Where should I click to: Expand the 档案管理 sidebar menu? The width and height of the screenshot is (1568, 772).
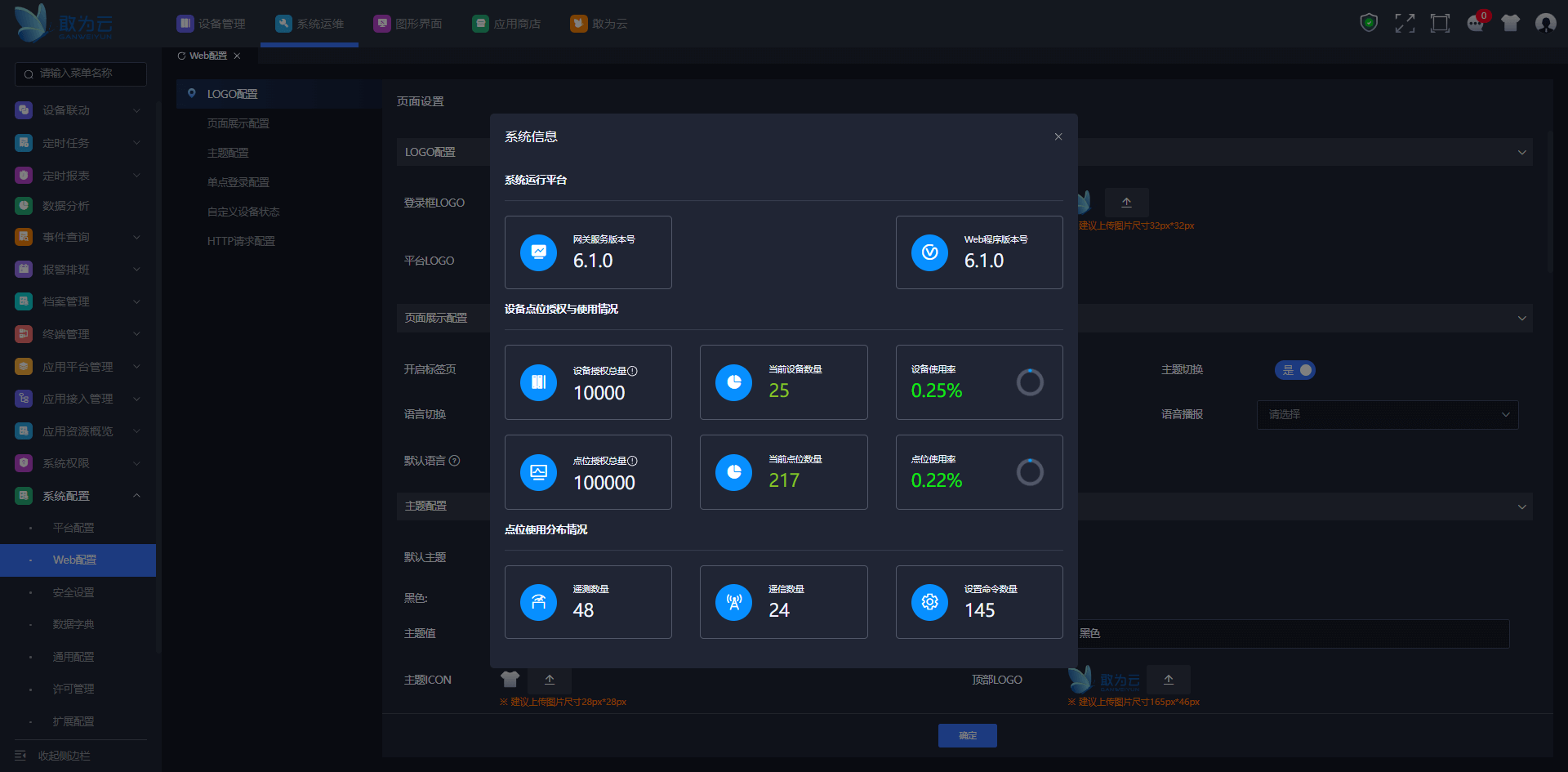(136, 301)
